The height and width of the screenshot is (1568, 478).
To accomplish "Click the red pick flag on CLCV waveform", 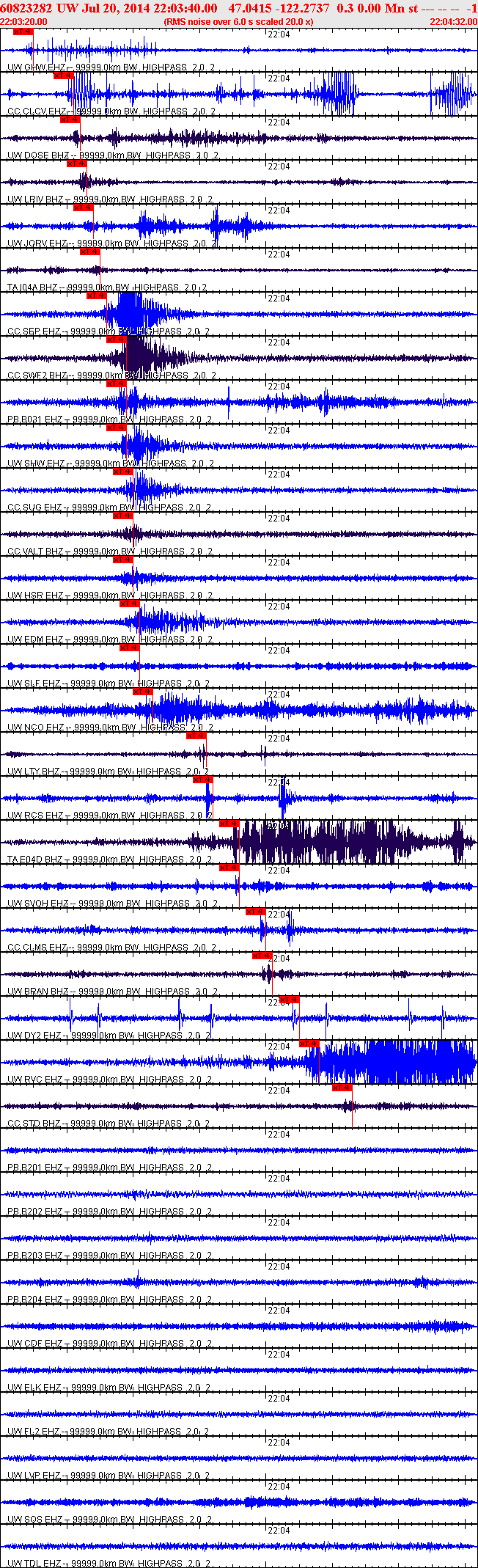I will 64,76.
